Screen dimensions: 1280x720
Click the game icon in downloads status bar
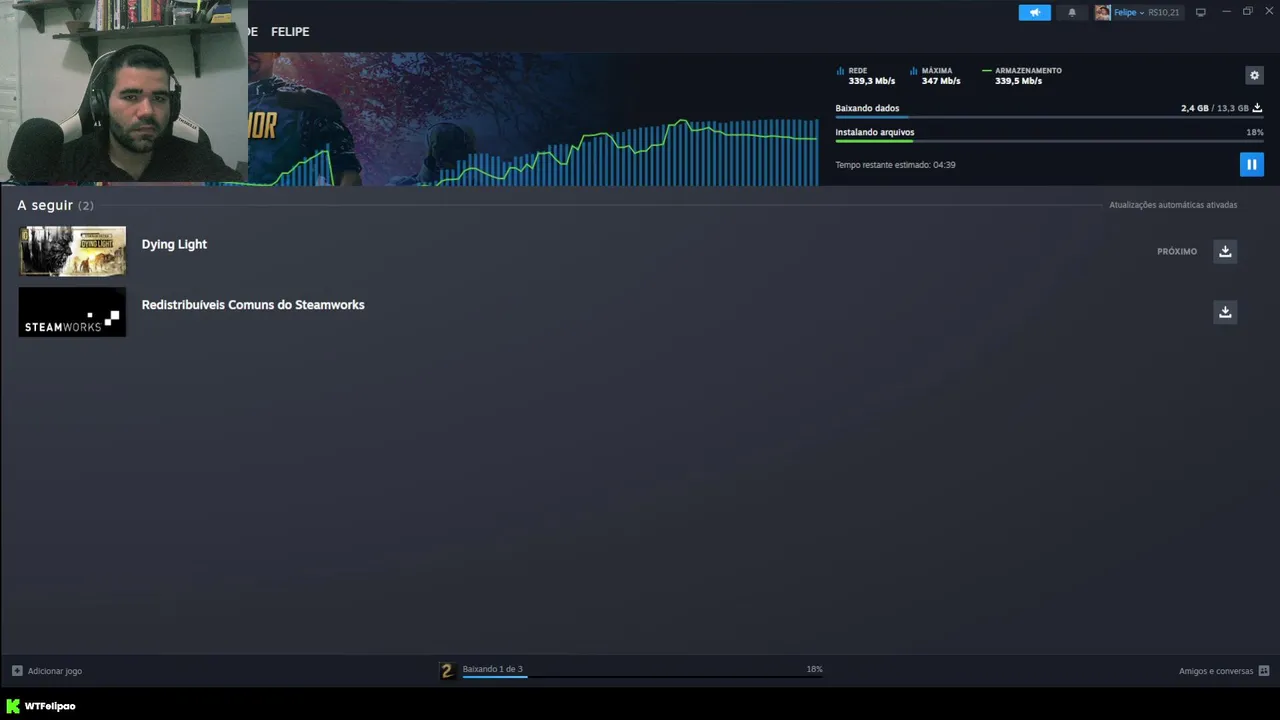point(448,671)
